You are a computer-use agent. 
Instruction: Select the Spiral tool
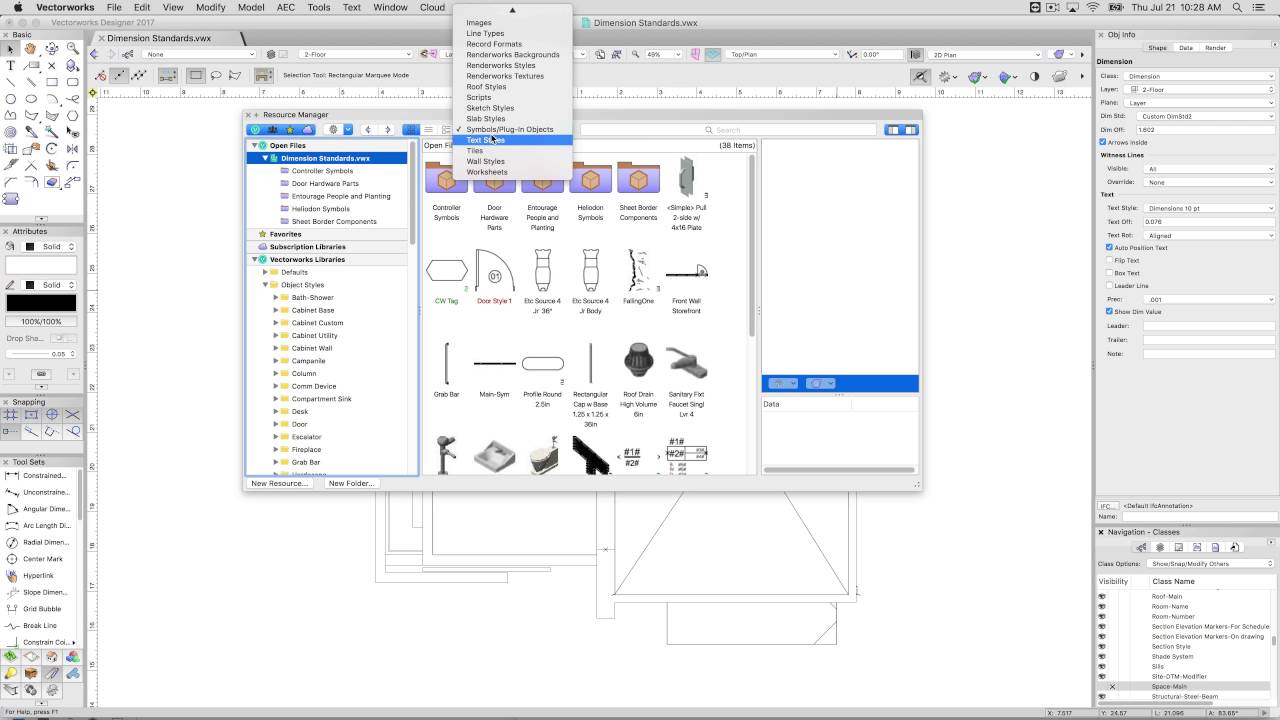(10, 131)
